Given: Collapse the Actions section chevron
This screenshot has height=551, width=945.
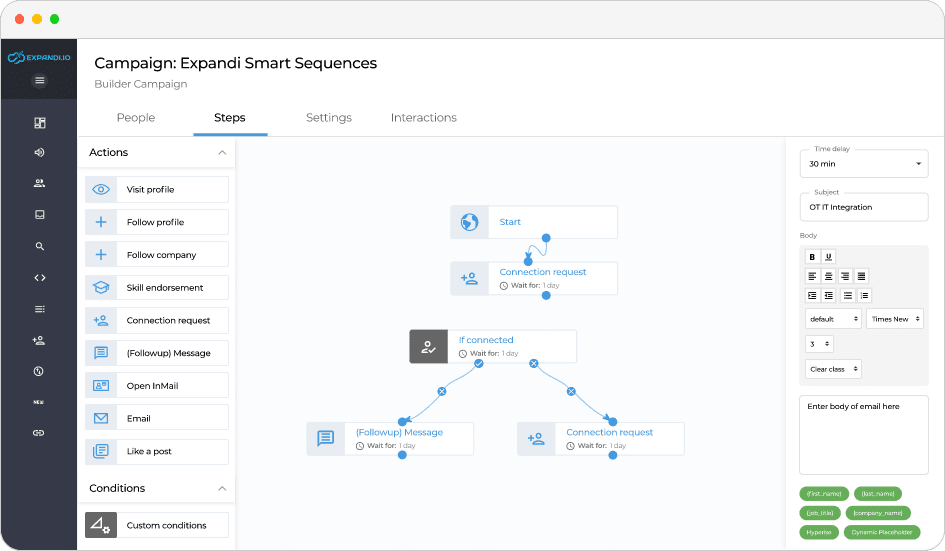Looking at the screenshot, I should click(x=222, y=153).
